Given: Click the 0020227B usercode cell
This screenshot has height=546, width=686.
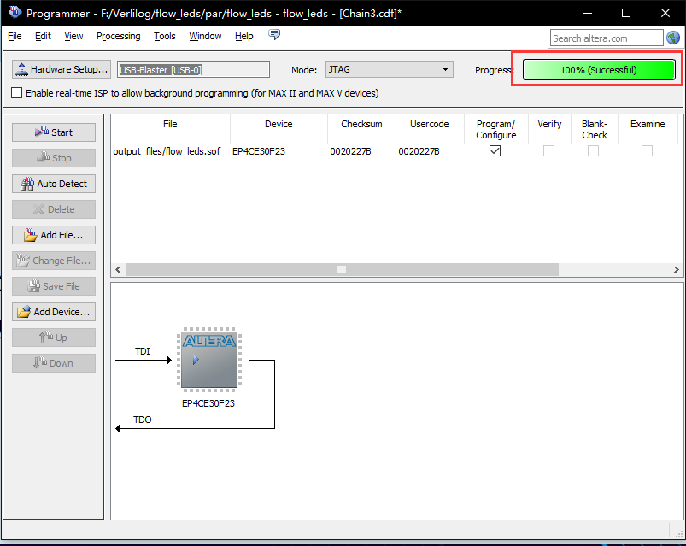Looking at the screenshot, I should tap(419, 151).
